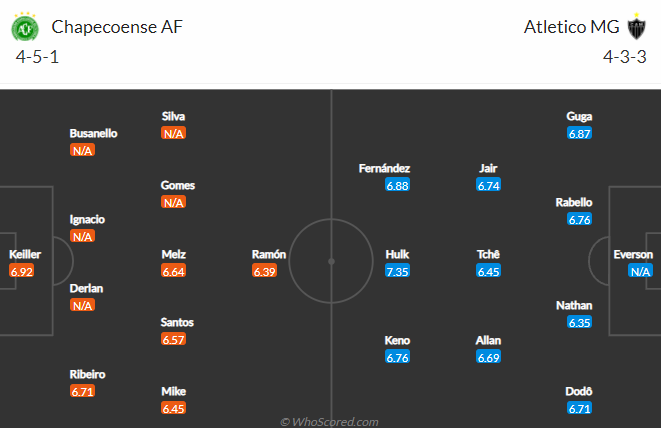
Task: Click Dodô's 6.71 rating badge
Action: coord(579,408)
